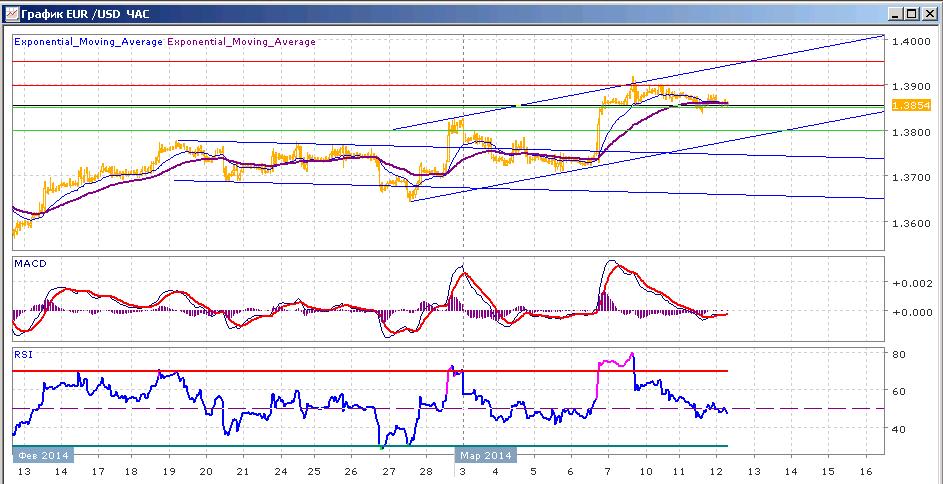Click date 21 on the time axis
Screen dimensions: 943x484
243,472
